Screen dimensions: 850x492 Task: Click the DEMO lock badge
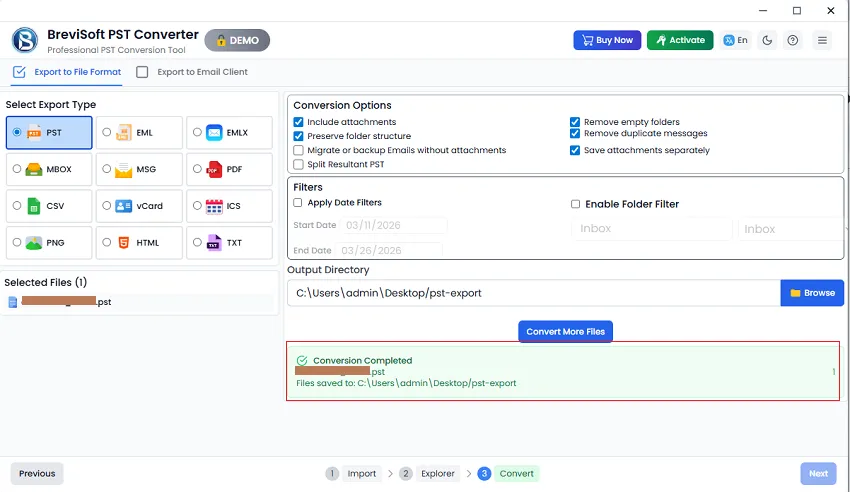pos(237,40)
